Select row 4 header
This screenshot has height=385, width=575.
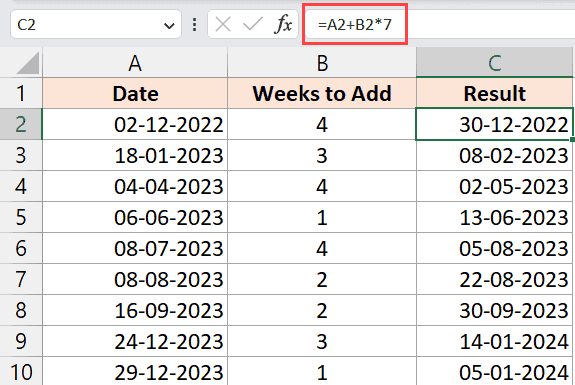point(21,186)
